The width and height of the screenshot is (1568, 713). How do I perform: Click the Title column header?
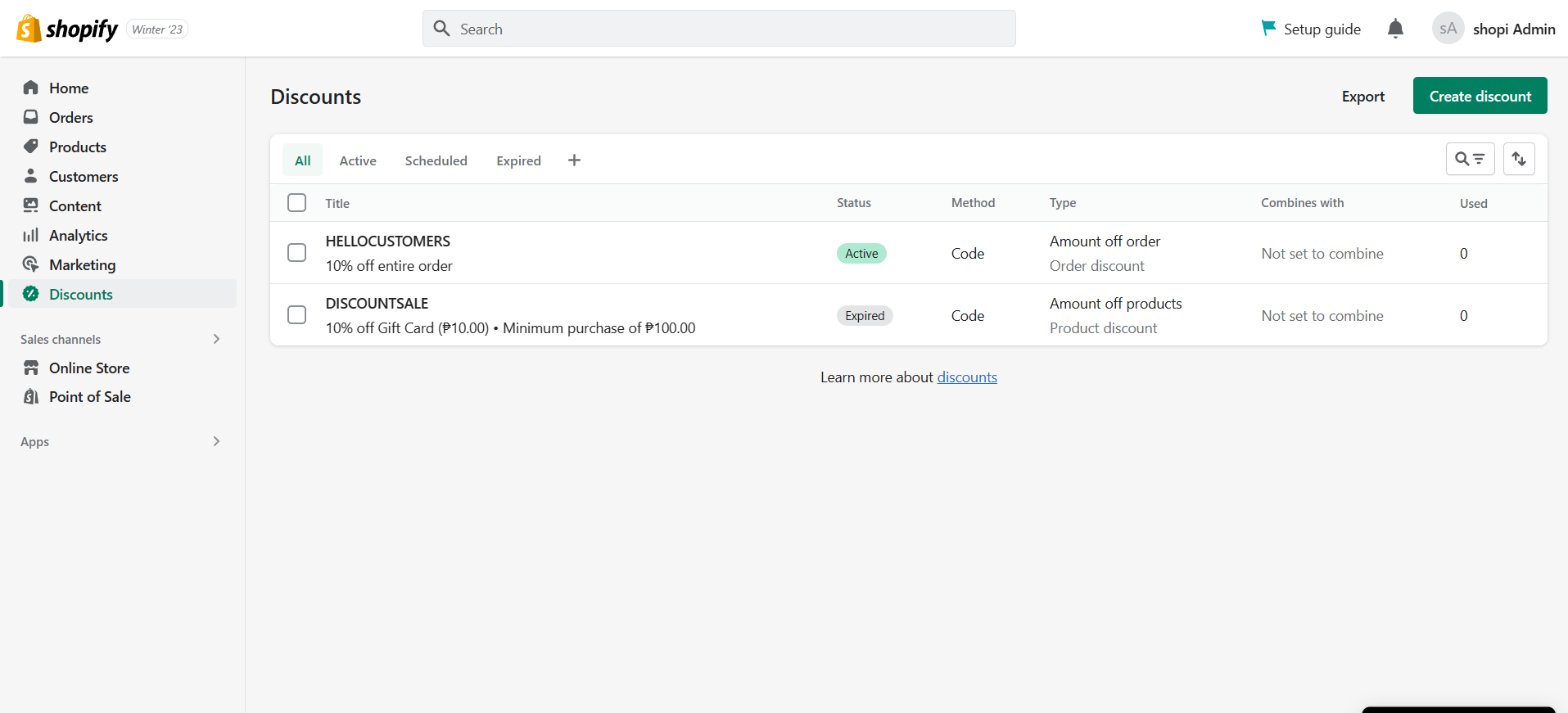[x=337, y=203]
